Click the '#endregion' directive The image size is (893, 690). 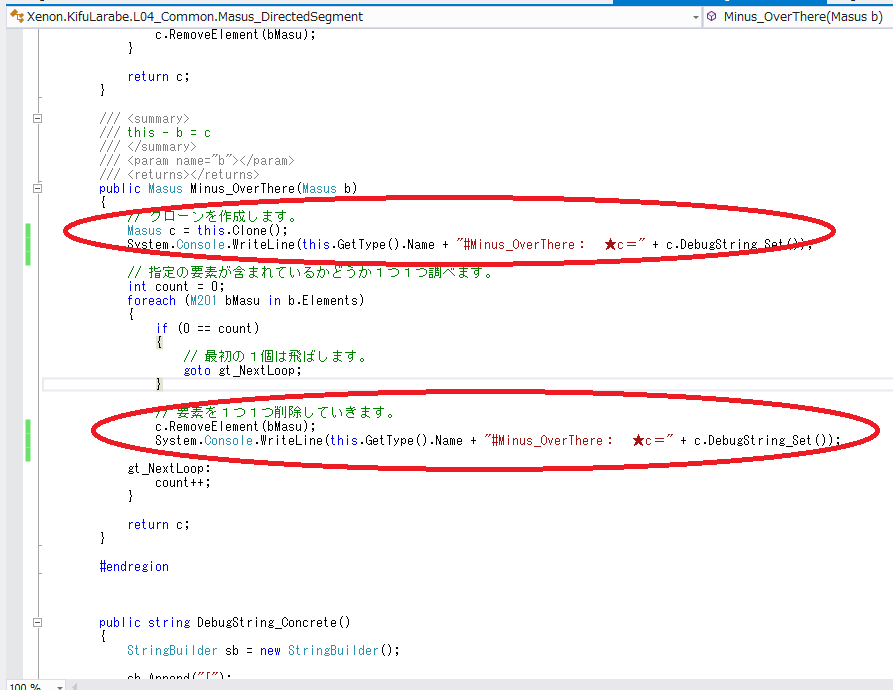pos(134,566)
